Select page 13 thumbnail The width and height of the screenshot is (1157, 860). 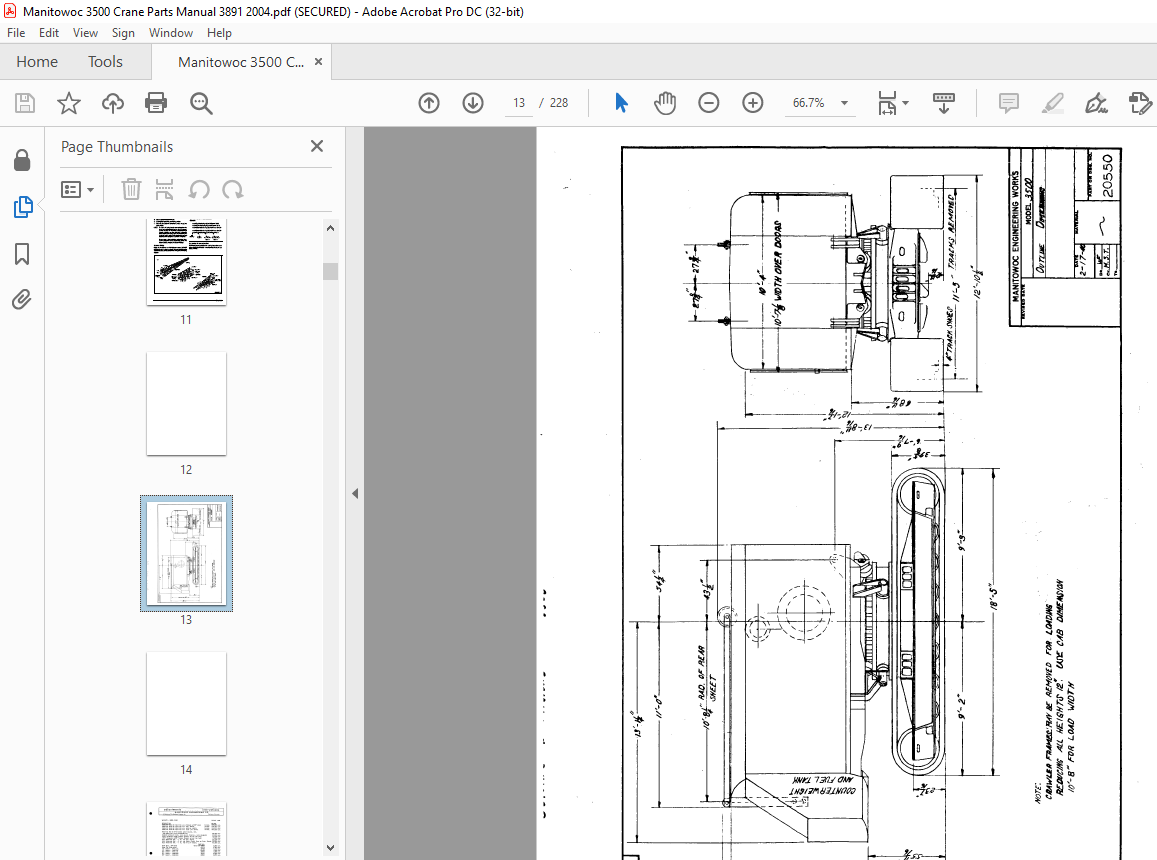(x=186, y=553)
